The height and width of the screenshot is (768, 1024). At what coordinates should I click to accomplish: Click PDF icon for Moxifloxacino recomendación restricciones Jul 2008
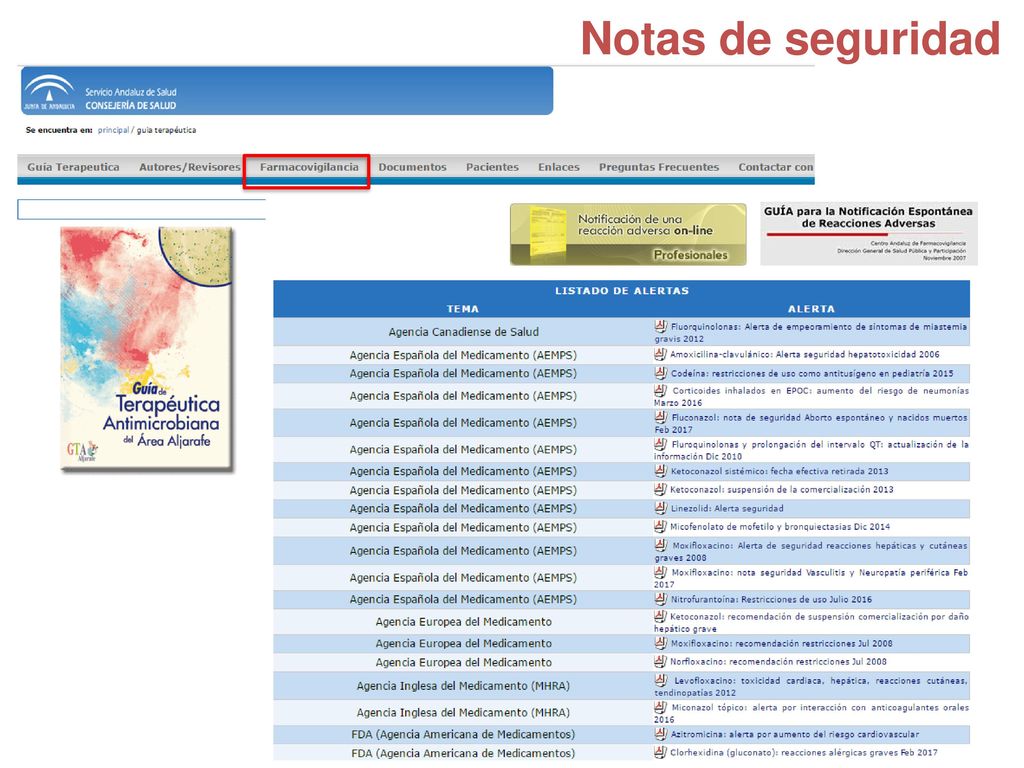(x=660, y=643)
